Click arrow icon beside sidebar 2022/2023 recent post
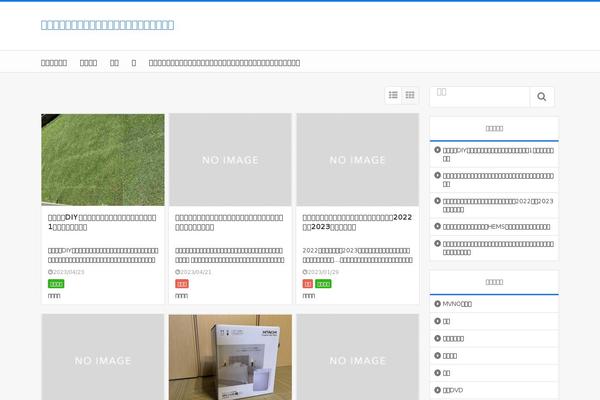 pos(437,201)
